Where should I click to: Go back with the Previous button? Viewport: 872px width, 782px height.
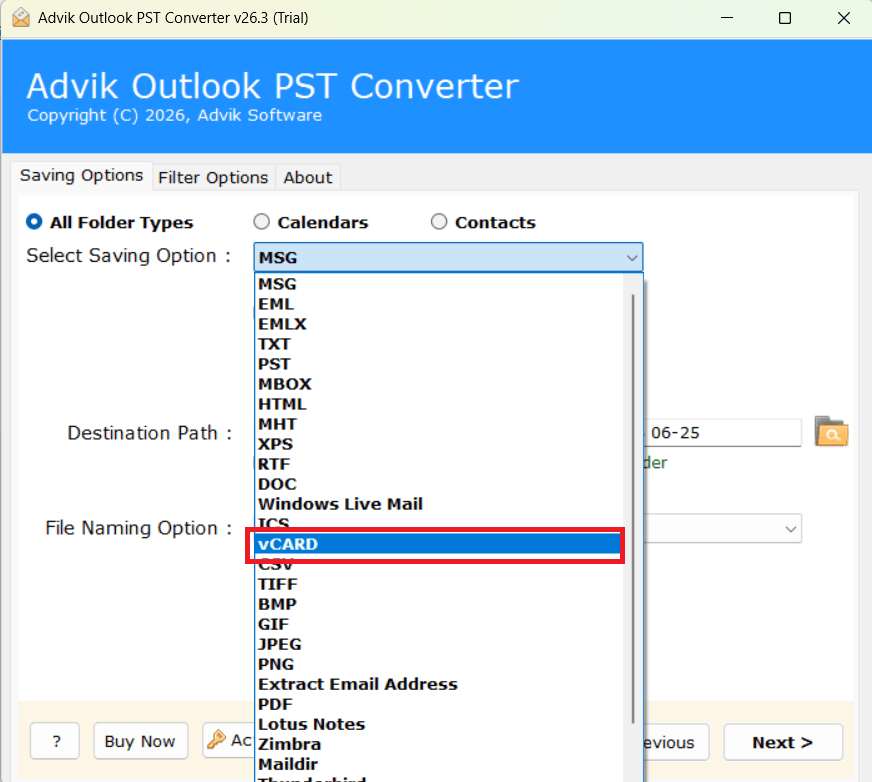click(677, 742)
